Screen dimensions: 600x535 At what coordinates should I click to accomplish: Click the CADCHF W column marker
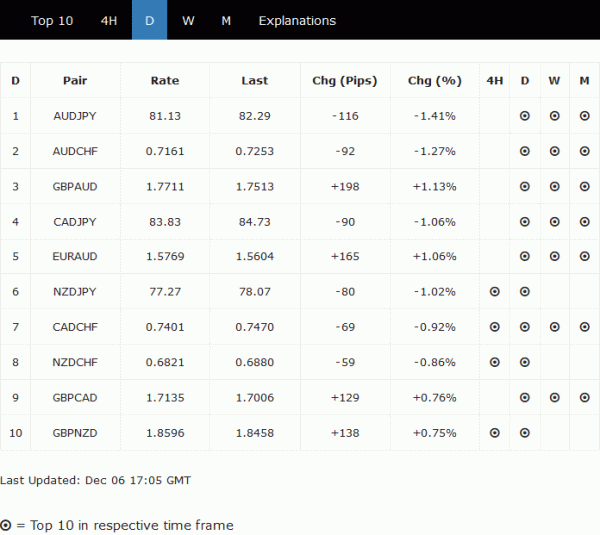point(554,327)
